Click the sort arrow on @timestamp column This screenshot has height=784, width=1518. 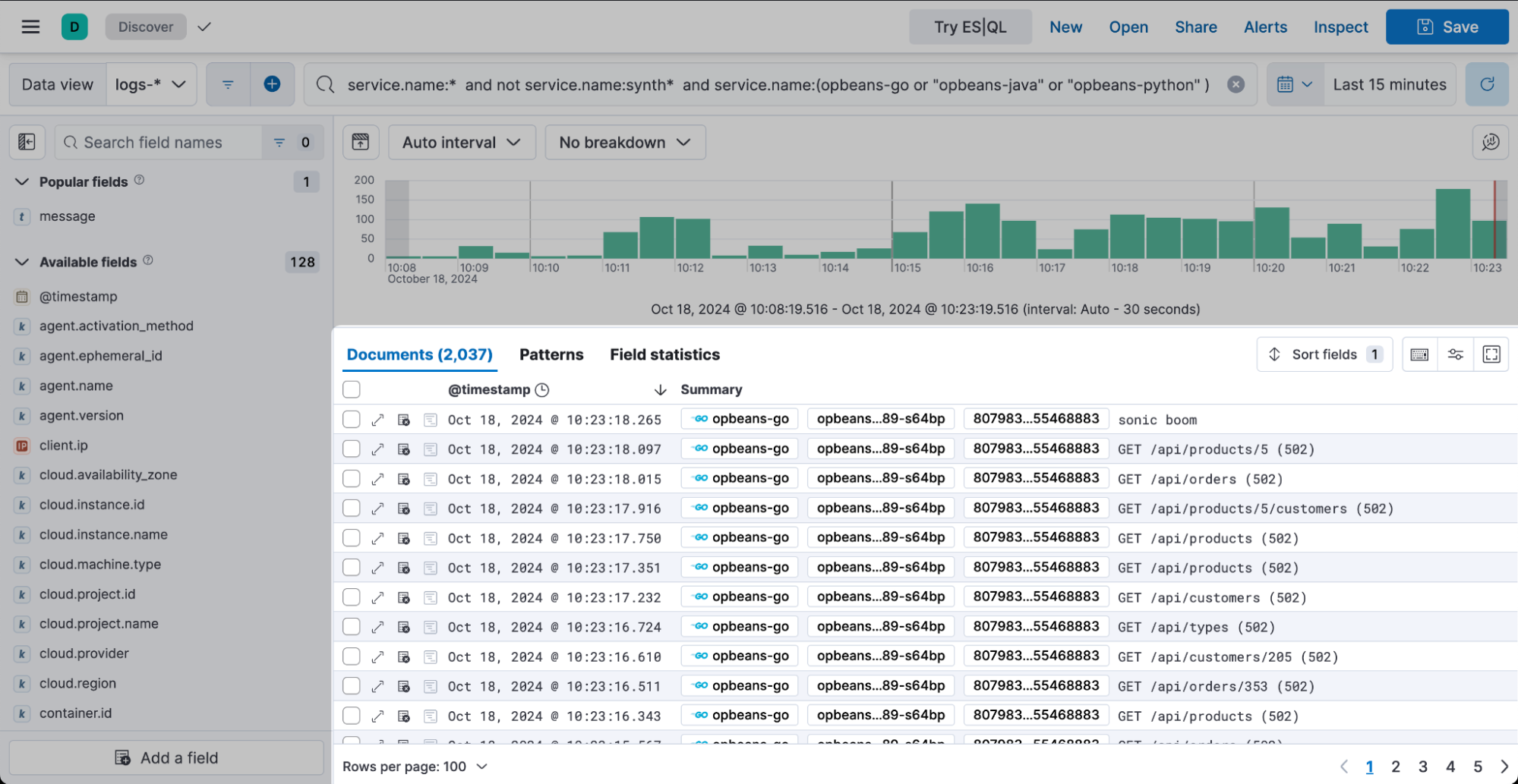[660, 389]
